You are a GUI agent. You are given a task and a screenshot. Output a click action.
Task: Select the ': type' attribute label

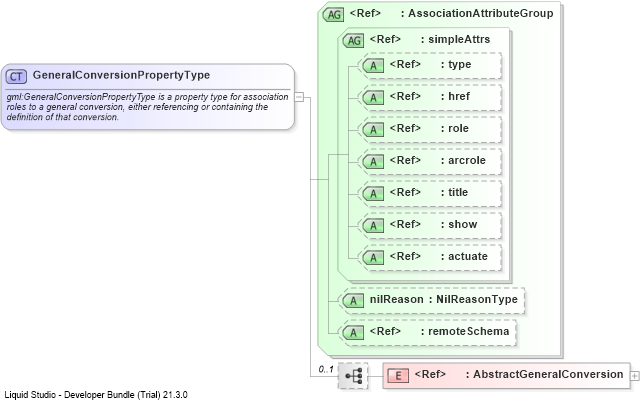point(456,64)
